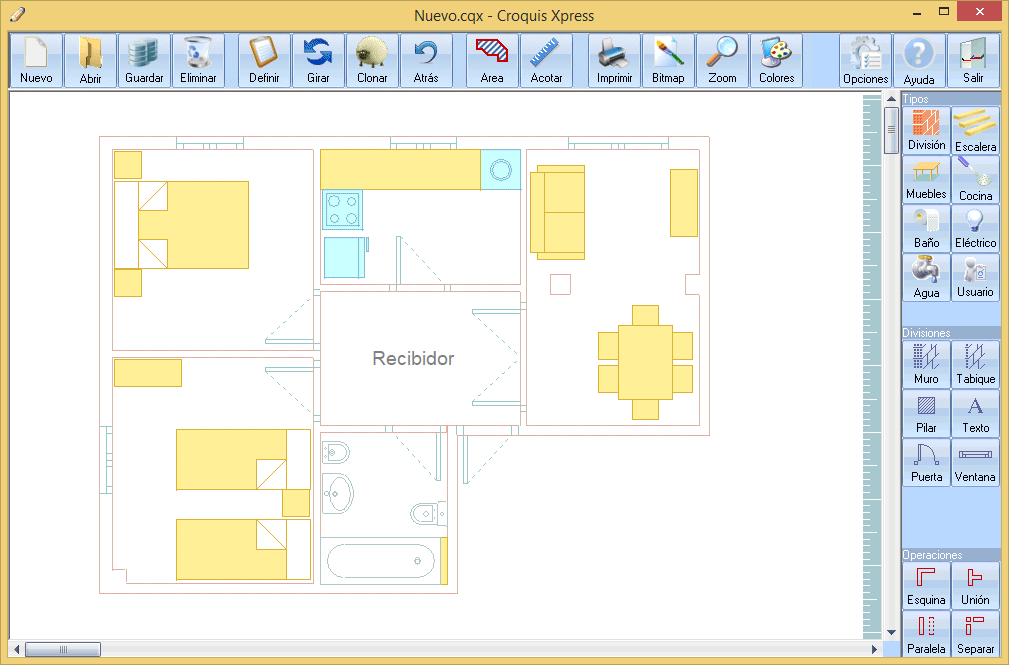Choose the Muebles furniture type
This screenshot has height=665, width=1009.
(926, 180)
